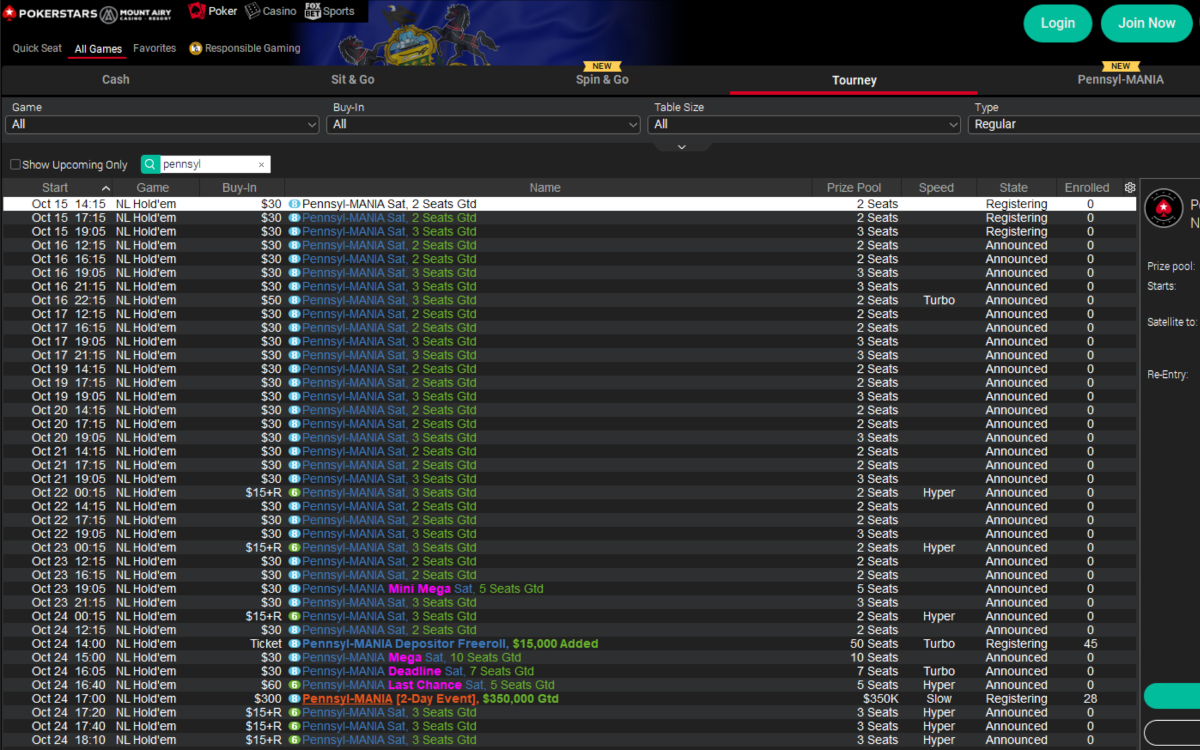Open column settings gear icon
The width and height of the screenshot is (1200, 750).
click(1130, 187)
